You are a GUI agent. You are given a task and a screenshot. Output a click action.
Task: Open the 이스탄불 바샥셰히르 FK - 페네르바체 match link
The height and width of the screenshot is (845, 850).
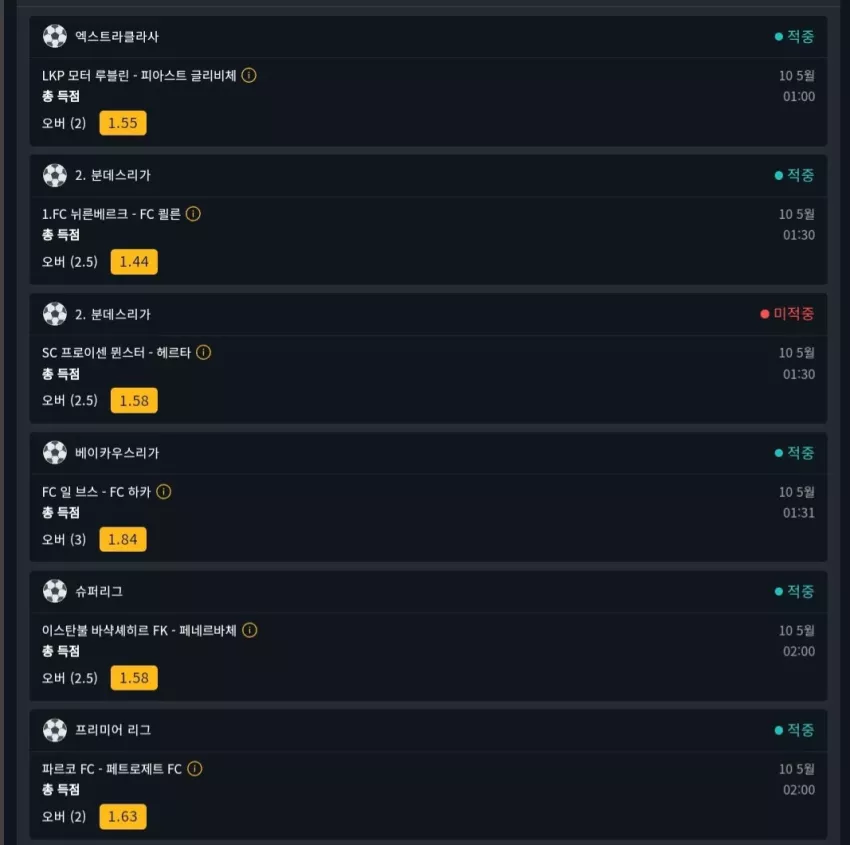coord(139,630)
